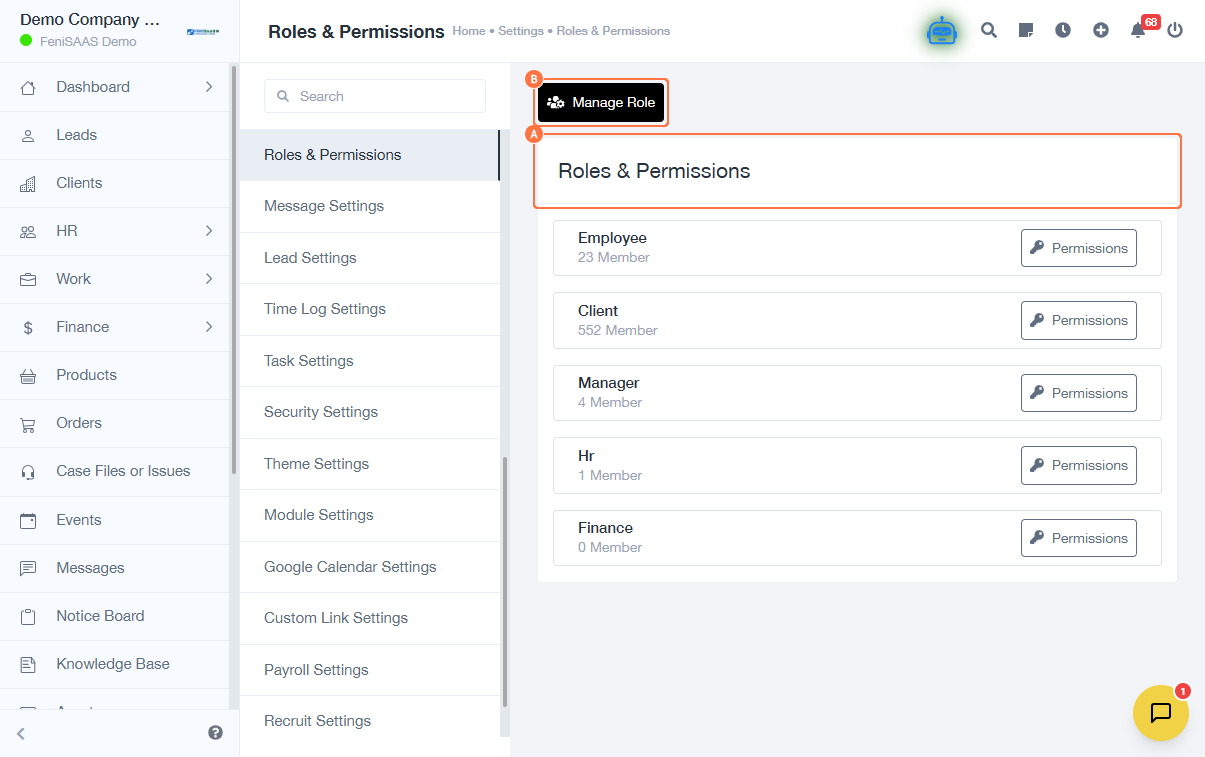Go to Leads in sidebar
This screenshot has height=757, width=1205.
pyautogui.click(x=76, y=135)
